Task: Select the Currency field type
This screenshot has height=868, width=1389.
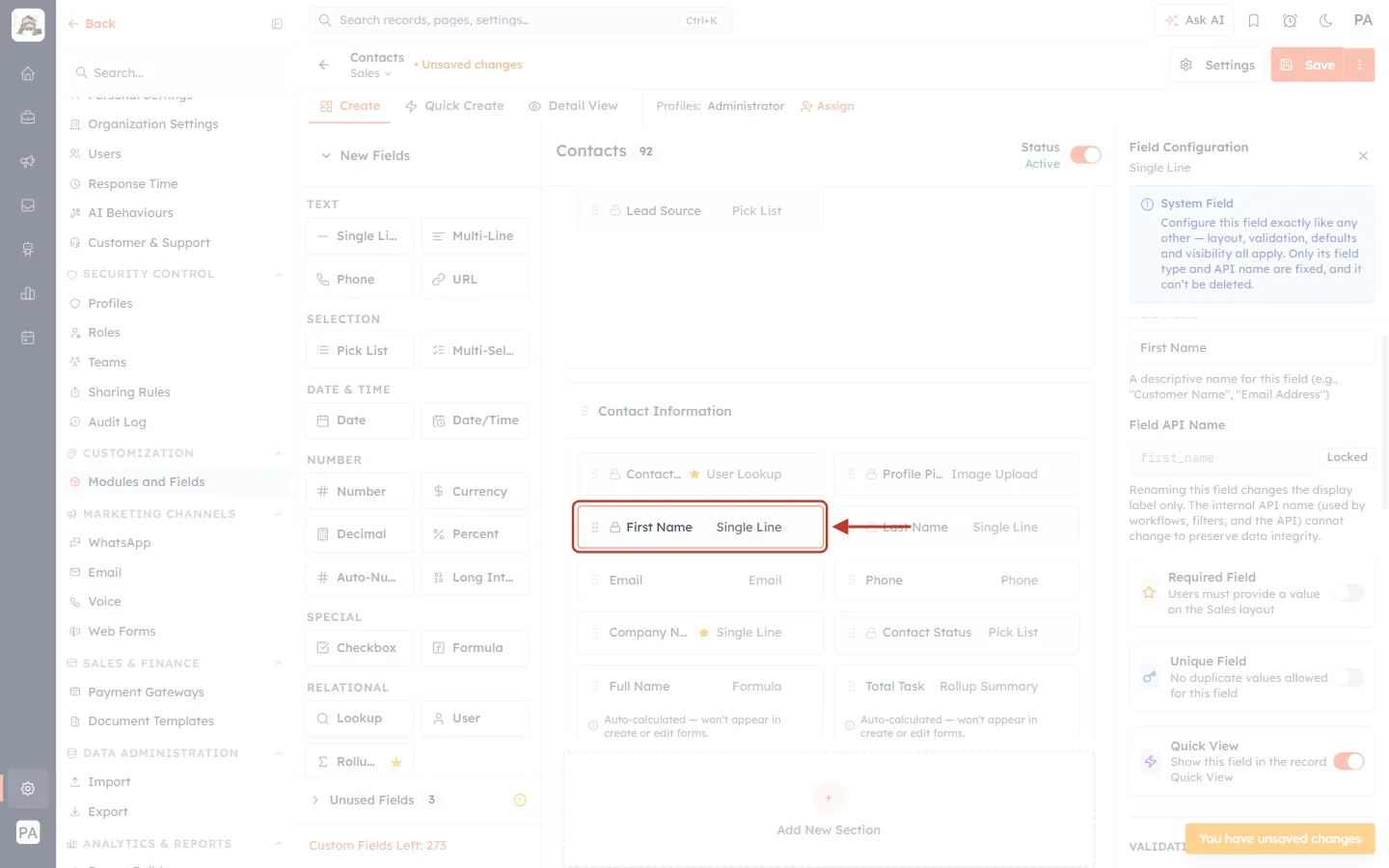Action: [476, 491]
